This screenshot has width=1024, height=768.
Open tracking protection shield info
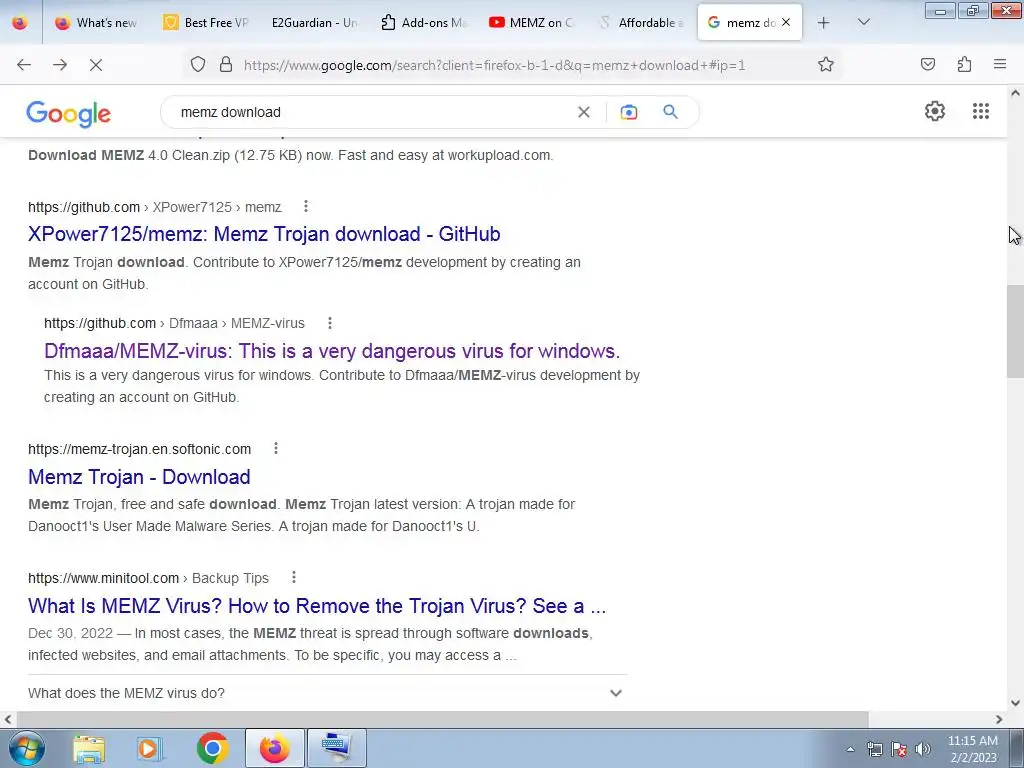click(198, 64)
